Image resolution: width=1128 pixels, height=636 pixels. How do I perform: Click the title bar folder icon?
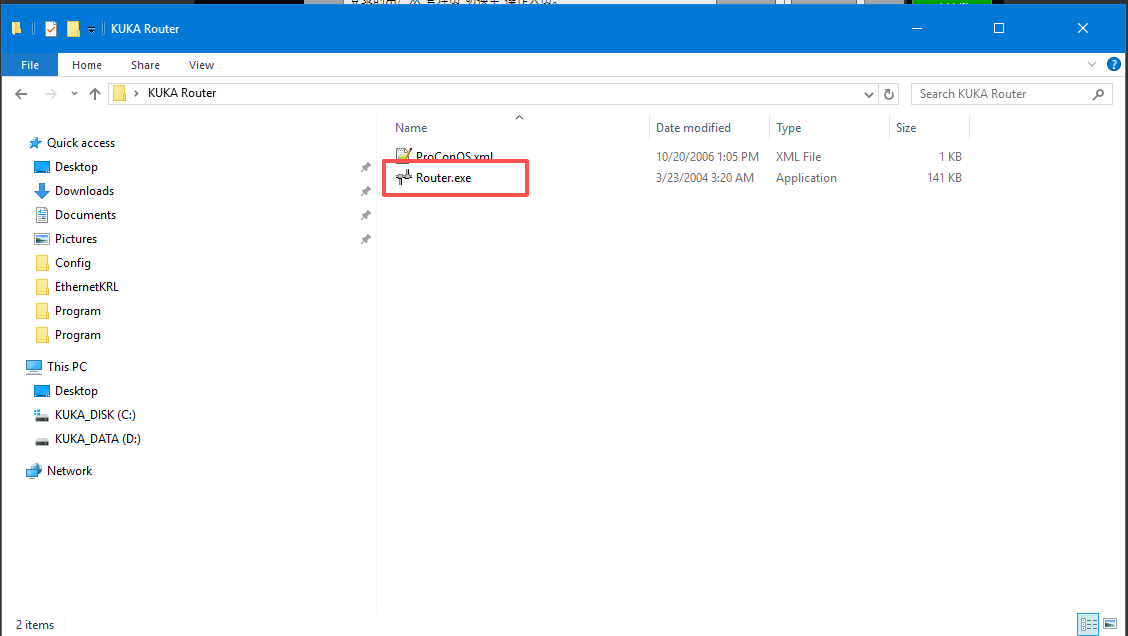(x=17, y=29)
